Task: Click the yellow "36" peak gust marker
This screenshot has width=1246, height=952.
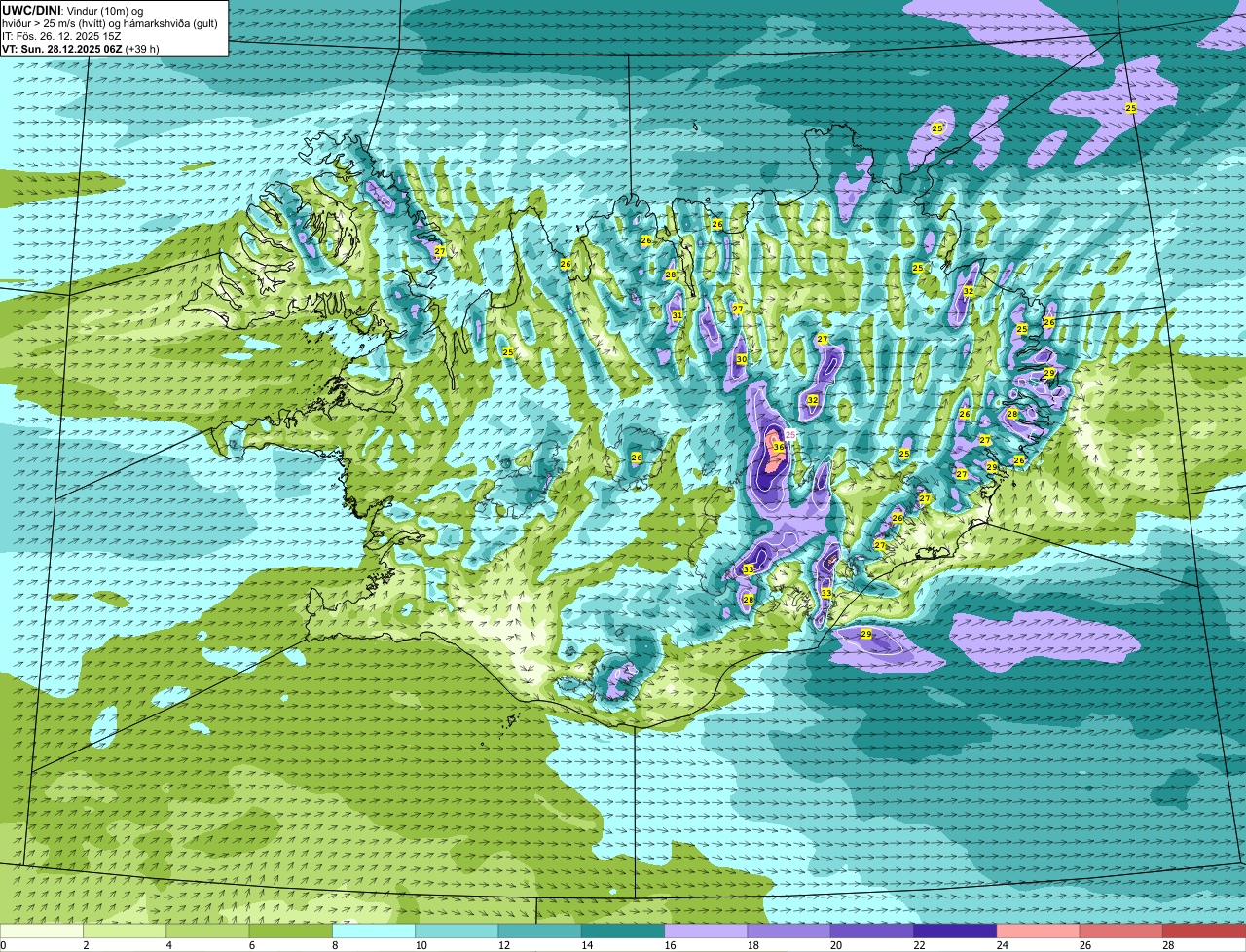Action: coord(779,447)
